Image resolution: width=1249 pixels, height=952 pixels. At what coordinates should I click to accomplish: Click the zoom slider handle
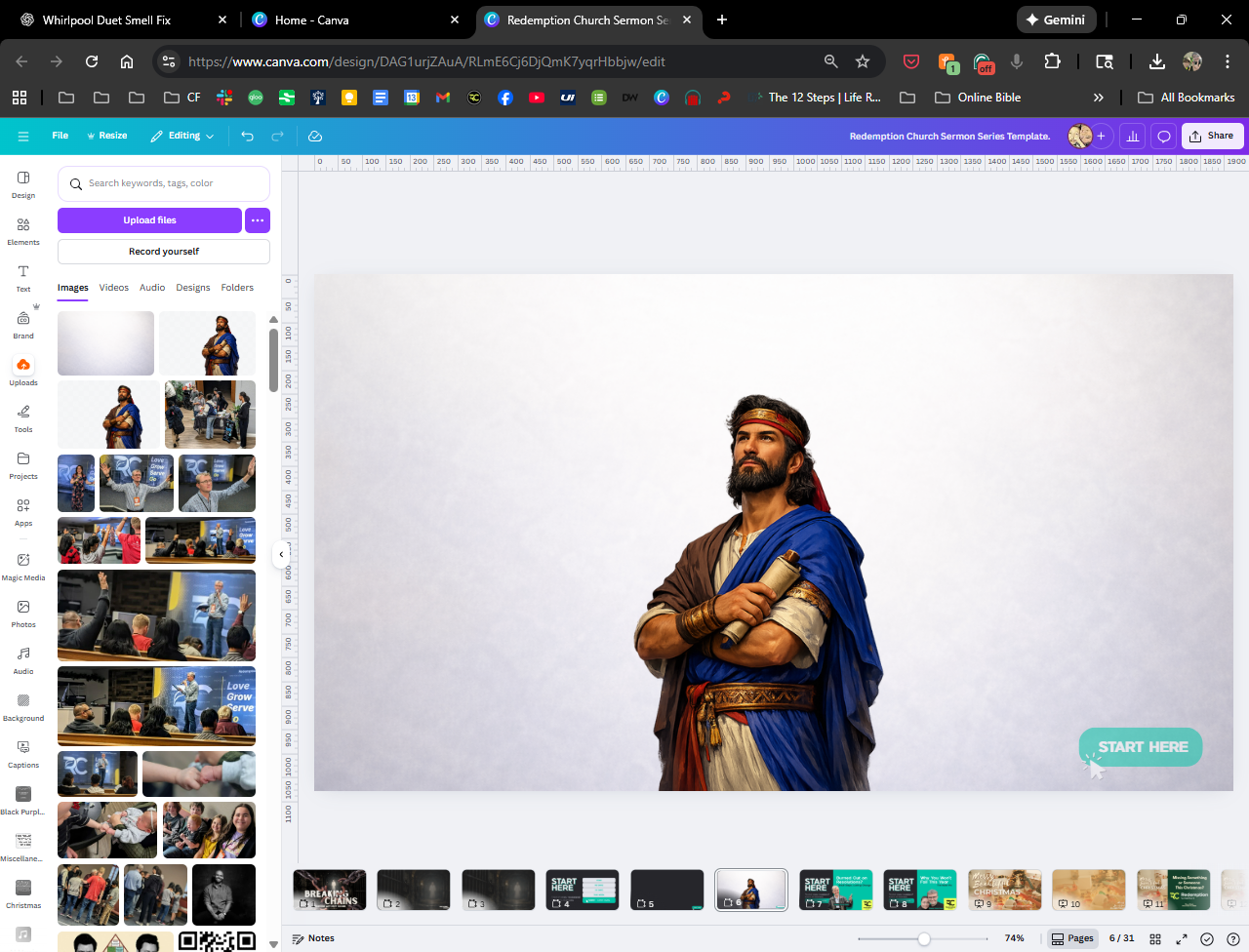pos(923,938)
